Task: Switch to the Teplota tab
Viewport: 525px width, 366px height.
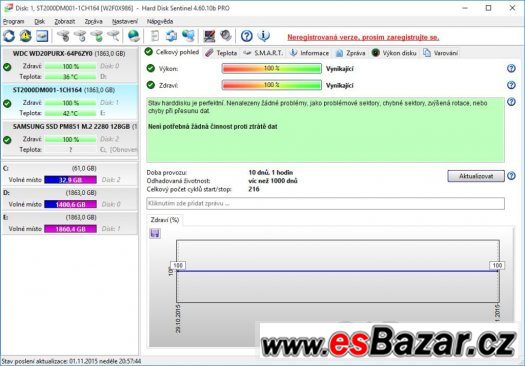Action: pos(221,53)
